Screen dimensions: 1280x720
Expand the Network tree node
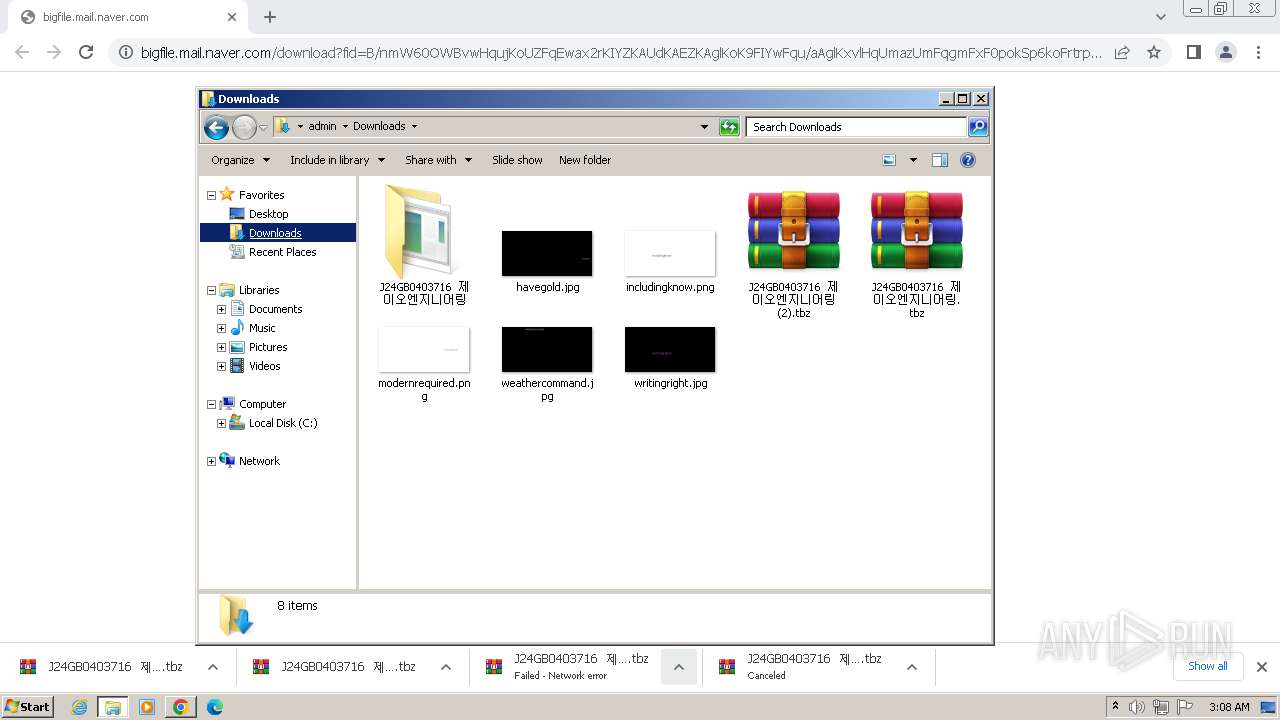coord(211,461)
